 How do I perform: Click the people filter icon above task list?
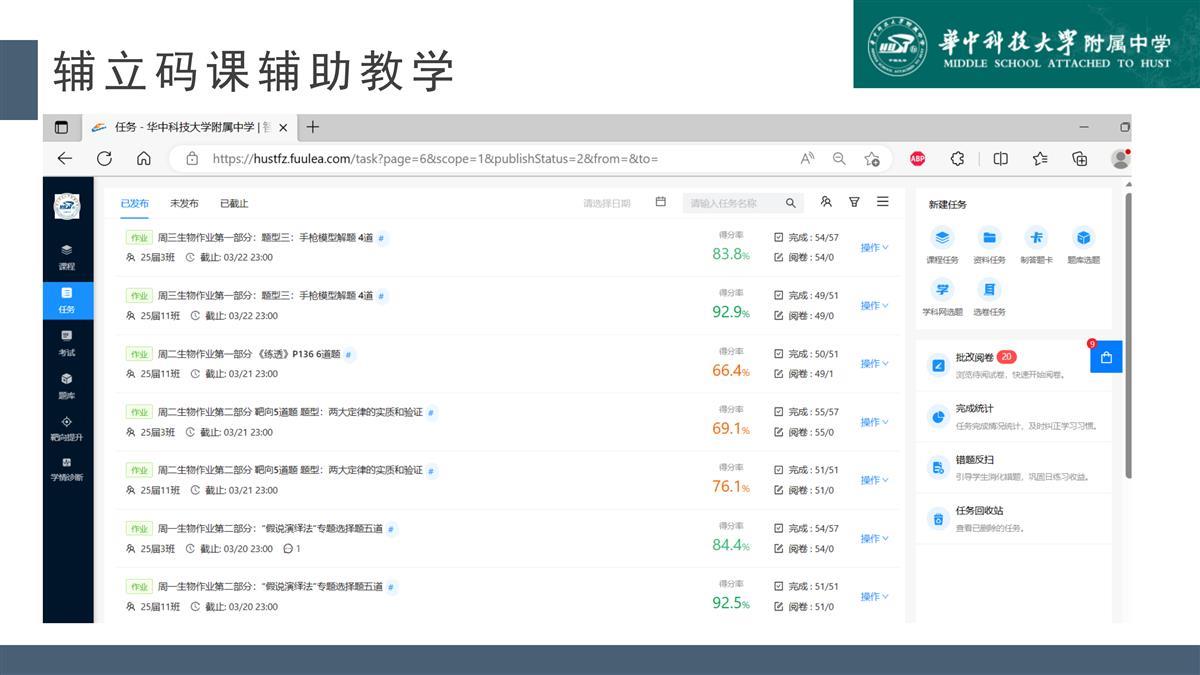point(826,202)
